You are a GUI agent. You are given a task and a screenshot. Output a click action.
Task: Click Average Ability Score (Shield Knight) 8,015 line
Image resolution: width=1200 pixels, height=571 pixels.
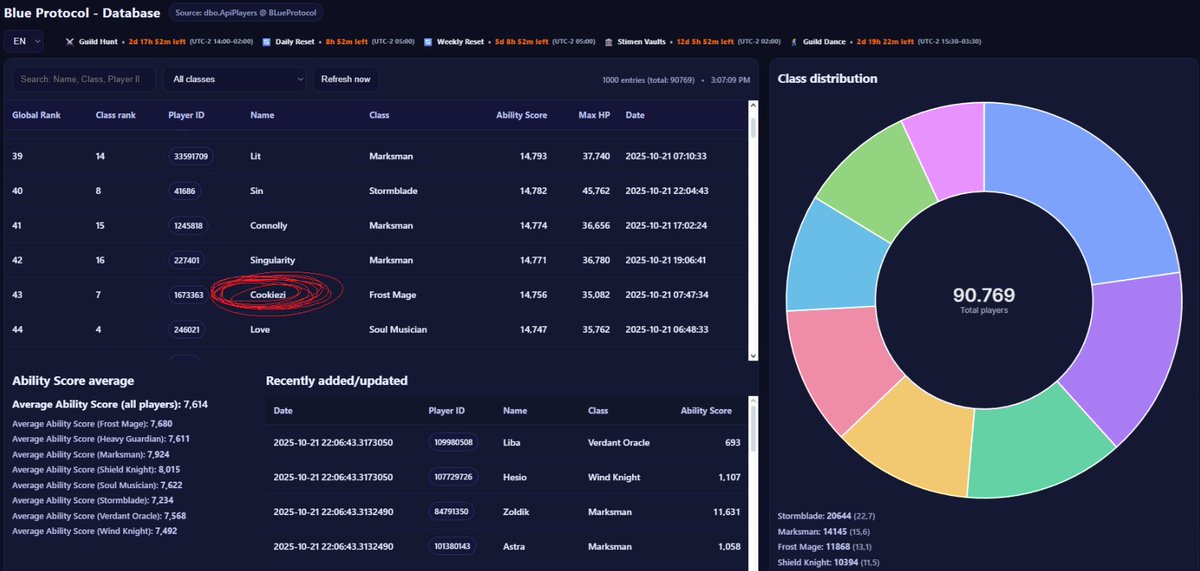pyautogui.click(x=96, y=468)
